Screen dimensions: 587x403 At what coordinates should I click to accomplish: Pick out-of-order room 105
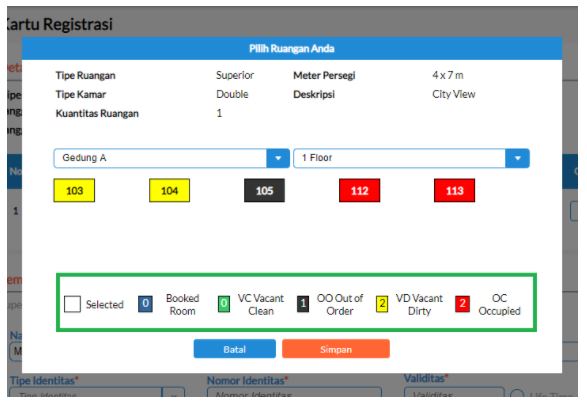(264, 190)
